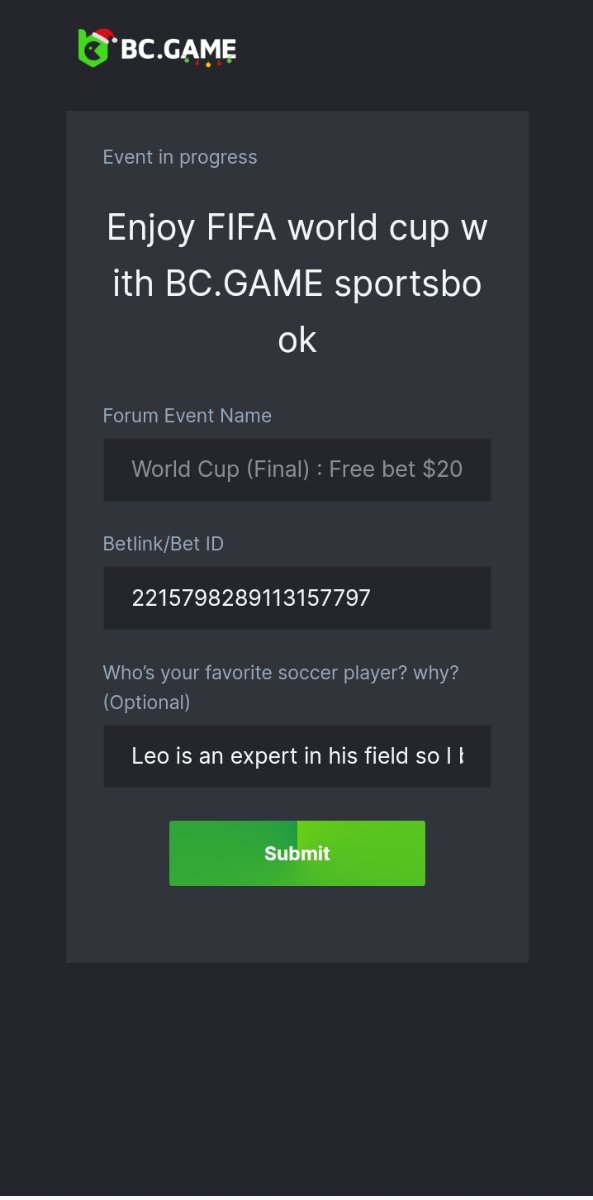The width and height of the screenshot is (593, 1200).
Task: Focus the Betlink/Bet ID input field
Action: point(297,598)
